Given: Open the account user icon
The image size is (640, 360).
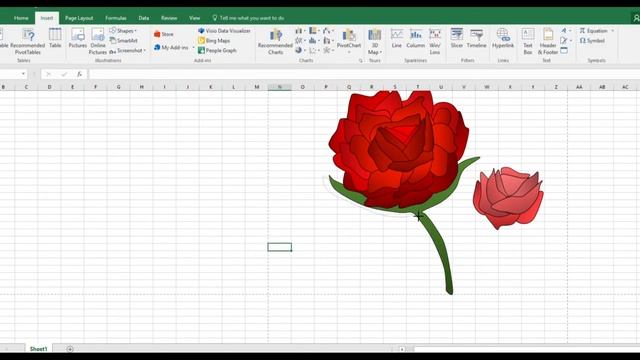Looking at the screenshot, I should (x=636, y=18).
